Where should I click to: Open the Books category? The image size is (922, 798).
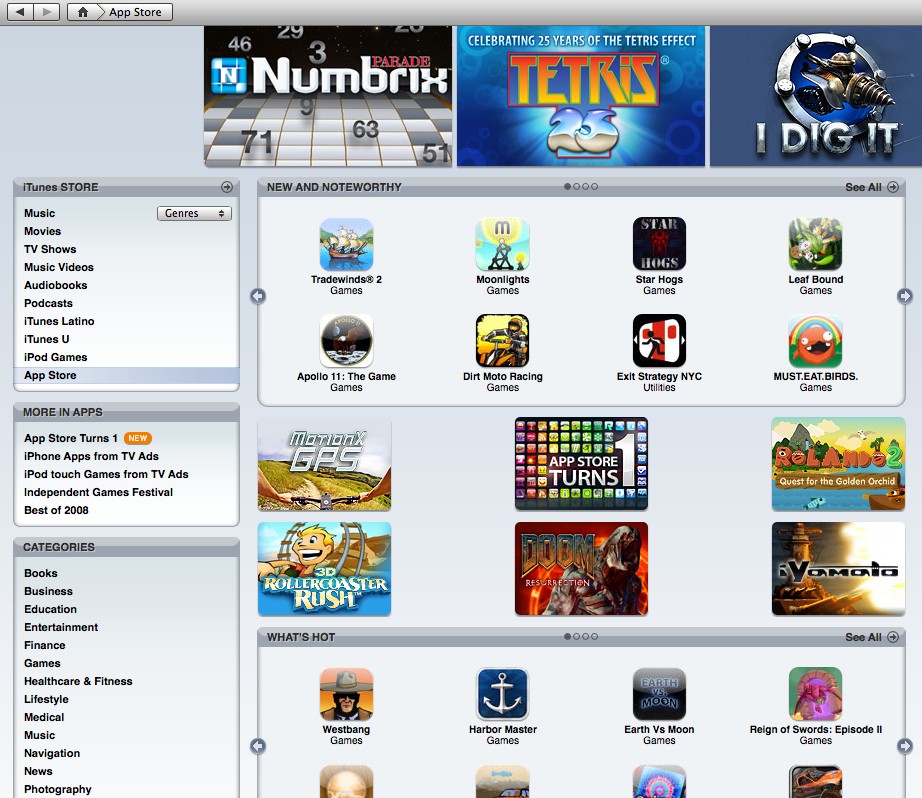tap(41, 573)
